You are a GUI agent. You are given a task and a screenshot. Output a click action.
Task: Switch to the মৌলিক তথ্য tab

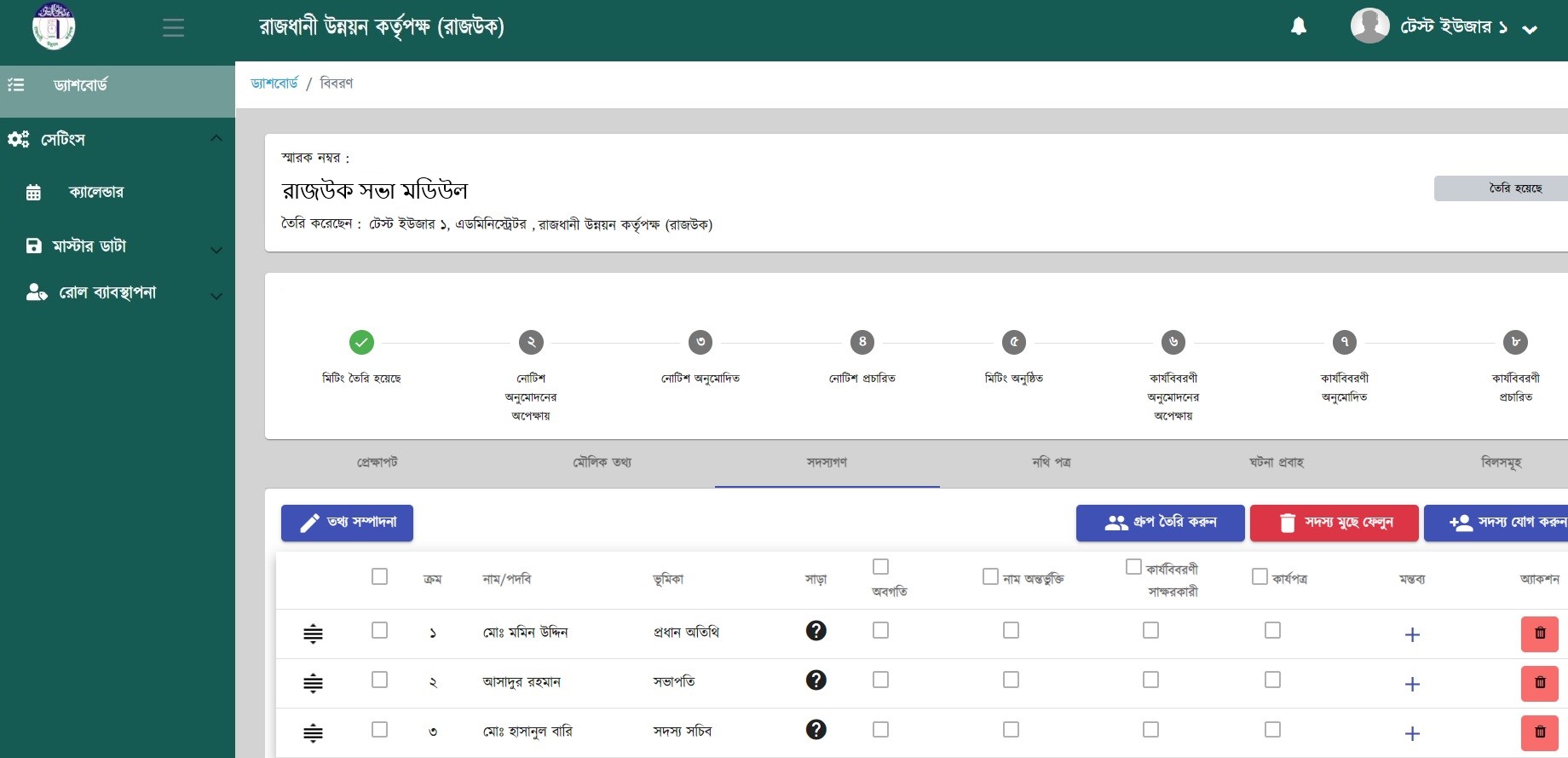pyautogui.click(x=602, y=463)
